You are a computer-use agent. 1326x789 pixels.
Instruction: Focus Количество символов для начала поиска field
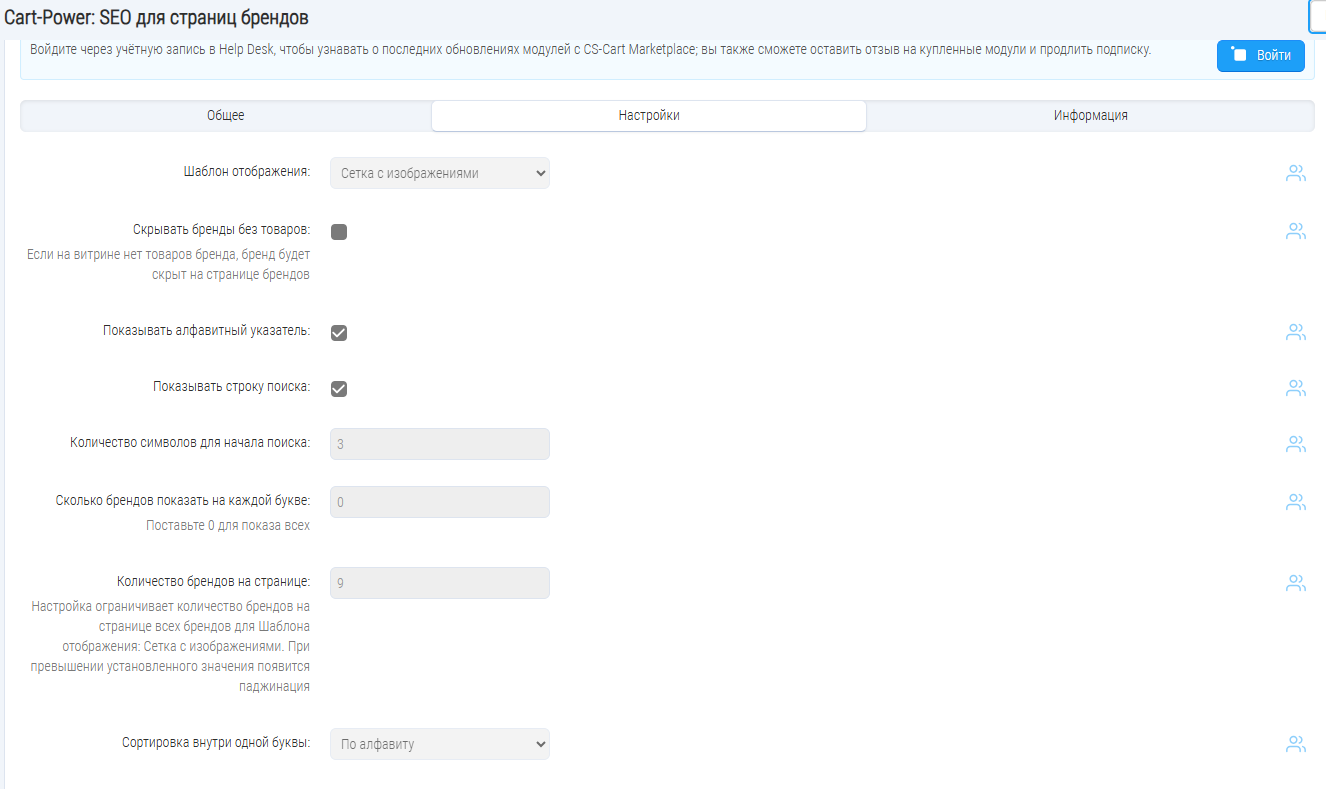(440, 444)
